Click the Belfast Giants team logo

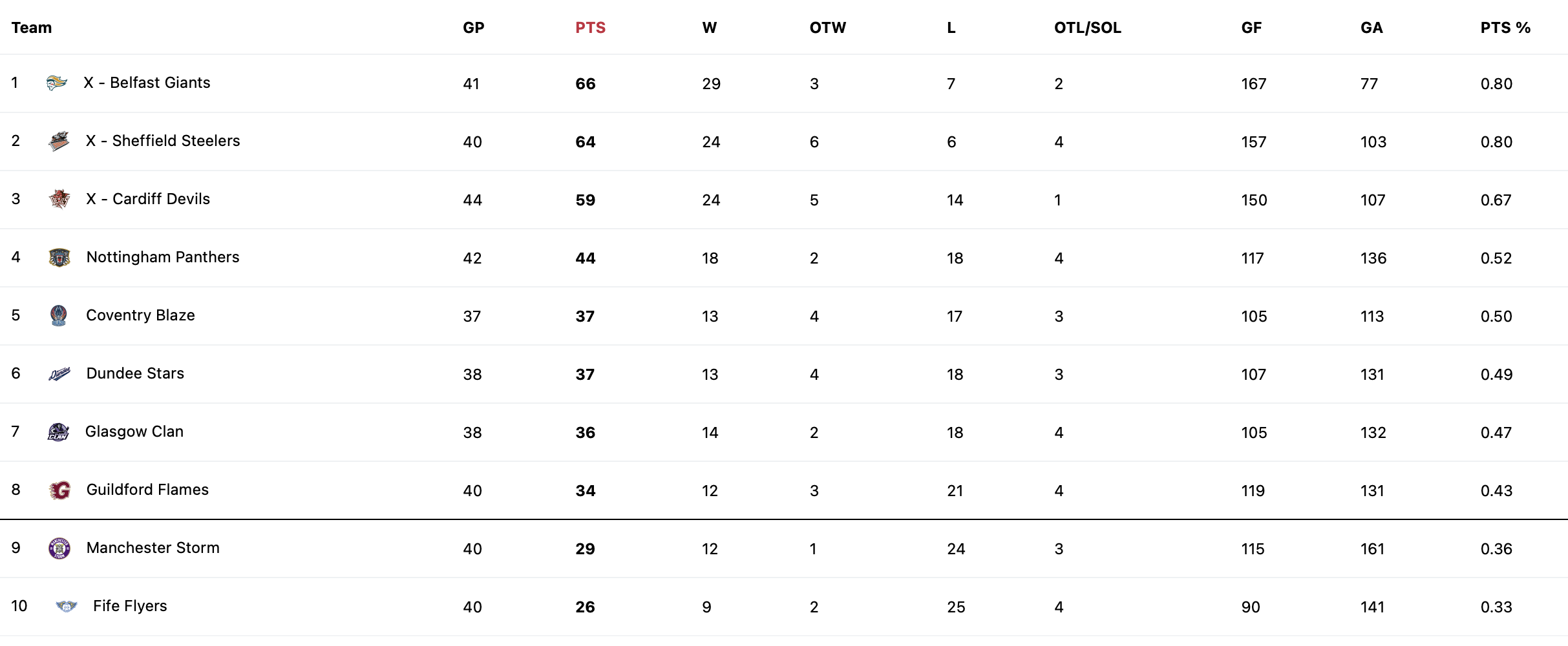point(57,83)
